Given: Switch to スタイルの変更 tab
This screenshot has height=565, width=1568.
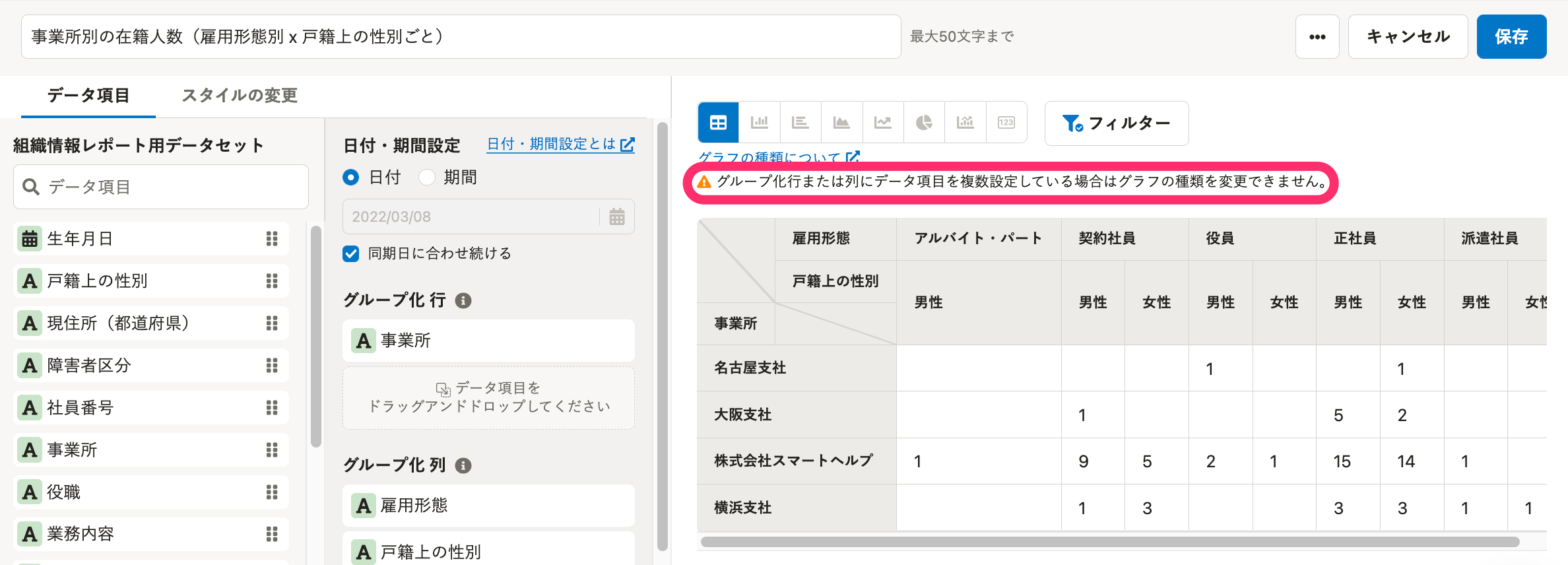Looking at the screenshot, I should pos(240,96).
